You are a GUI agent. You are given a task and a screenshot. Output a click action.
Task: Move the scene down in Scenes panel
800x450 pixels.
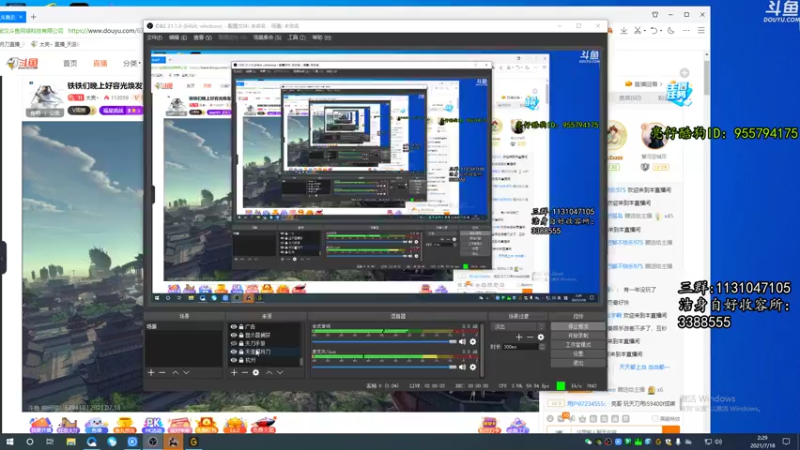[x=186, y=372]
